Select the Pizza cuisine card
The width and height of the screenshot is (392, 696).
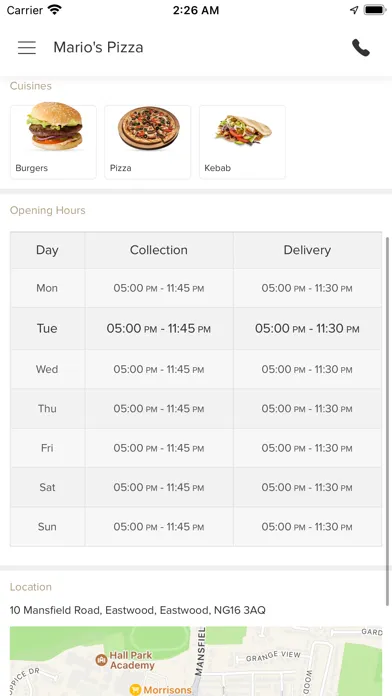pyautogui.click(x=148, y=142)
